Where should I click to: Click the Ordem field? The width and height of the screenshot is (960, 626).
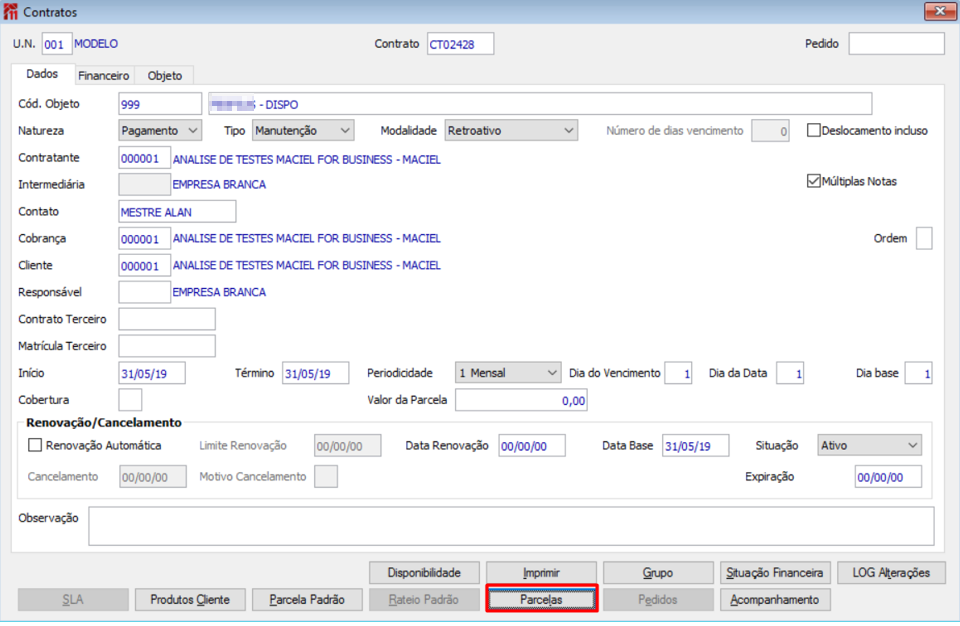click(x=924, y=238)
